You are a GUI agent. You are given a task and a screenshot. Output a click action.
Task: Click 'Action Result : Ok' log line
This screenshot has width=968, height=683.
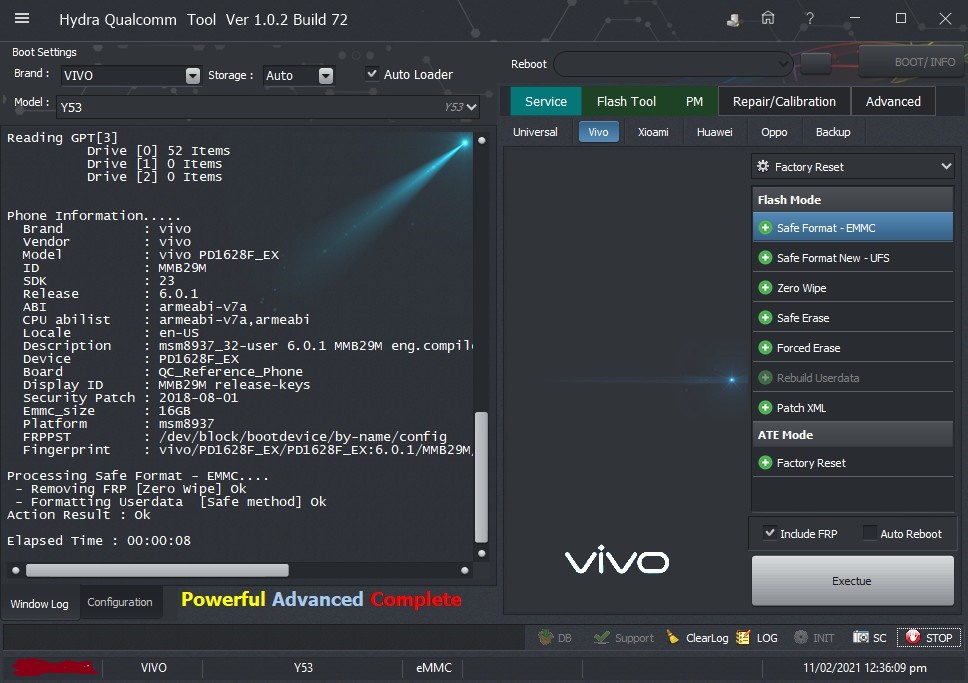point(78,514)
